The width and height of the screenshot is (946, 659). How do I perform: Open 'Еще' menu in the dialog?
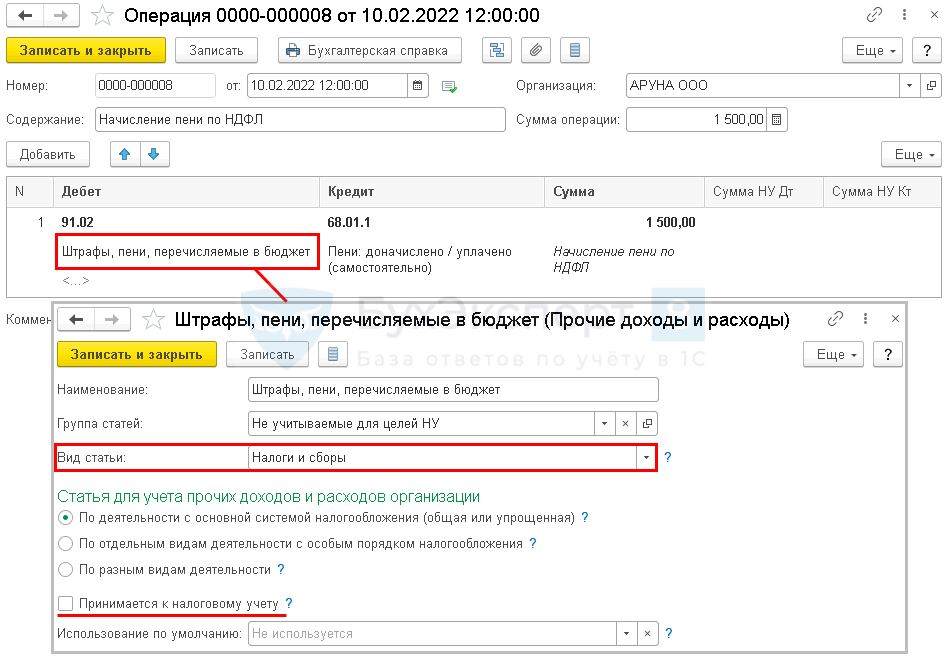click(833, 354)
